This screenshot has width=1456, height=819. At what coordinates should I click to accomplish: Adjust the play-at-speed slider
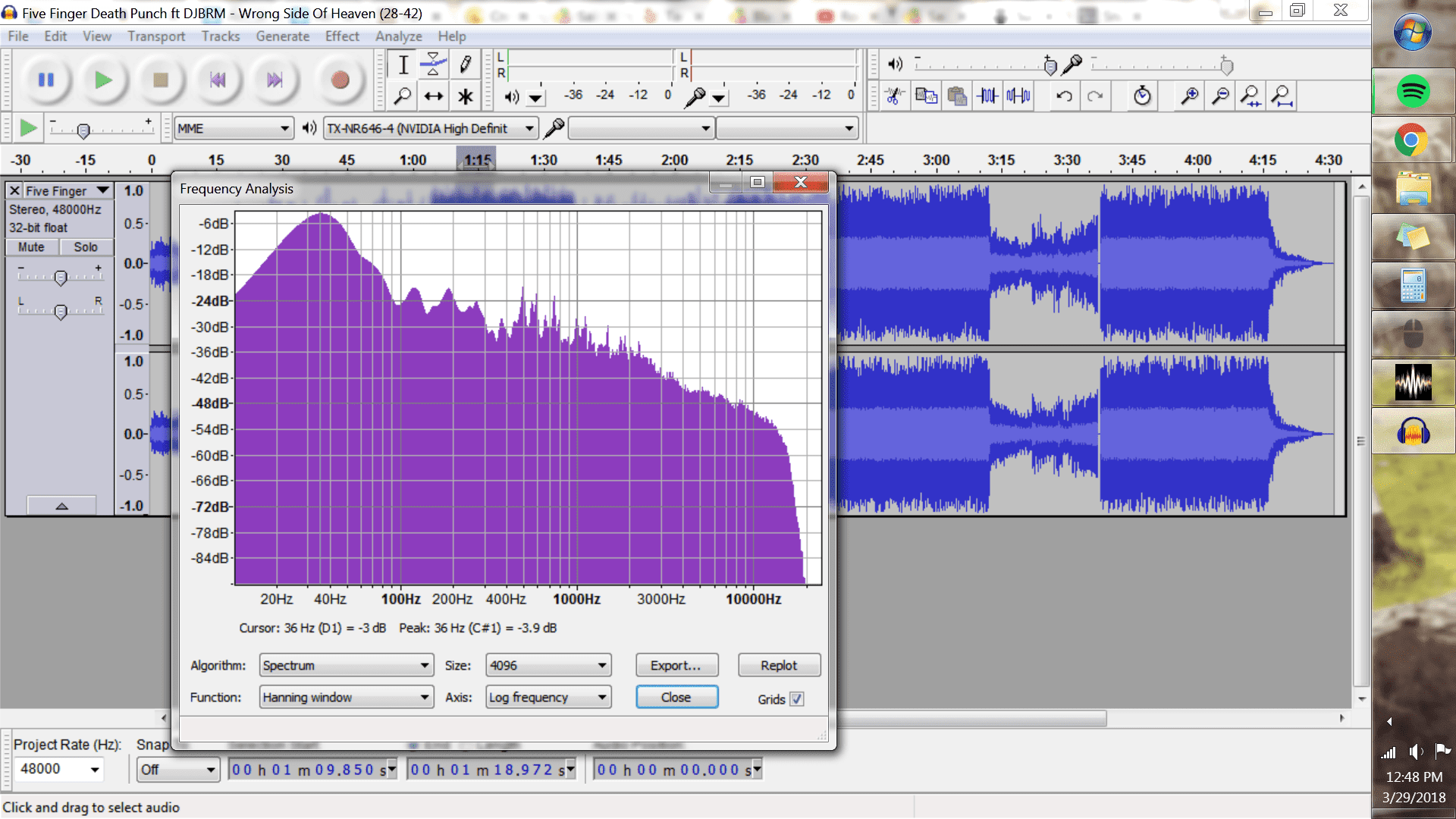[83, 130]
